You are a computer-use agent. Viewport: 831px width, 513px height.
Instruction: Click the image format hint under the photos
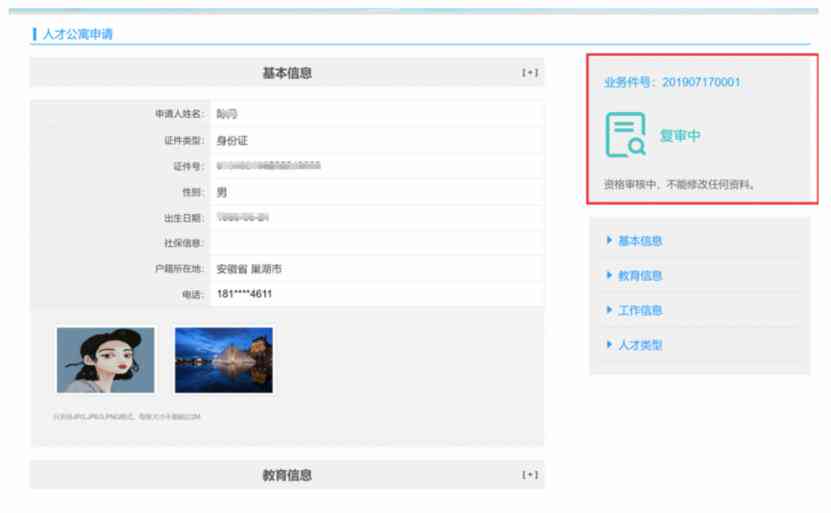click(127, 417)
